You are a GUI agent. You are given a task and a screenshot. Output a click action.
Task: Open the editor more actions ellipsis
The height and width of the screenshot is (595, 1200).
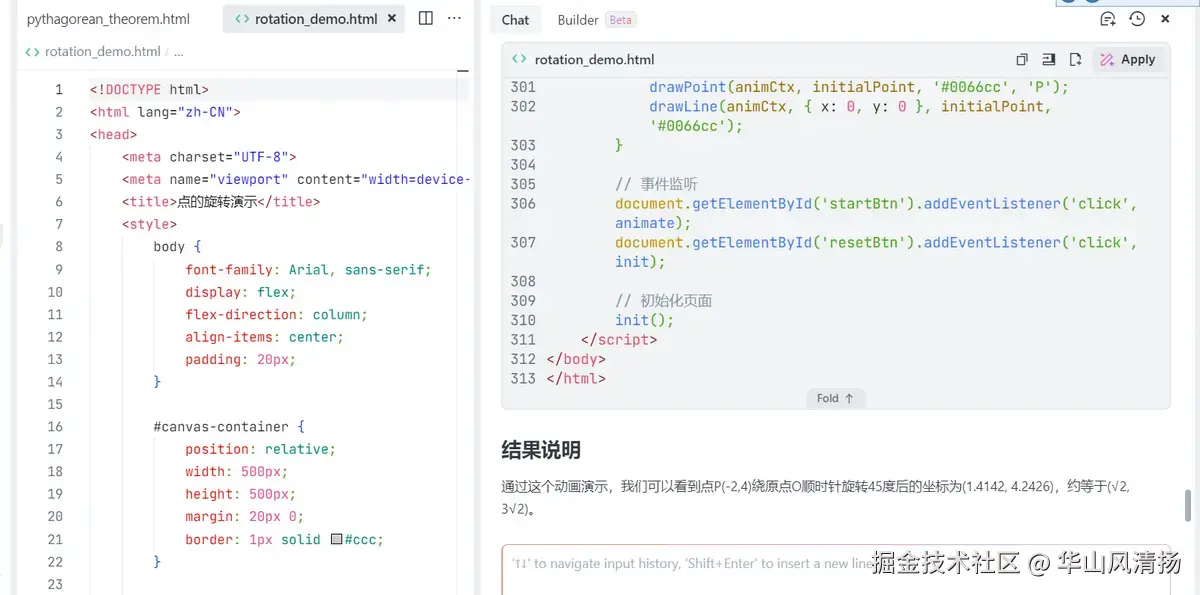pyautogui.click(x=454, y=18)
